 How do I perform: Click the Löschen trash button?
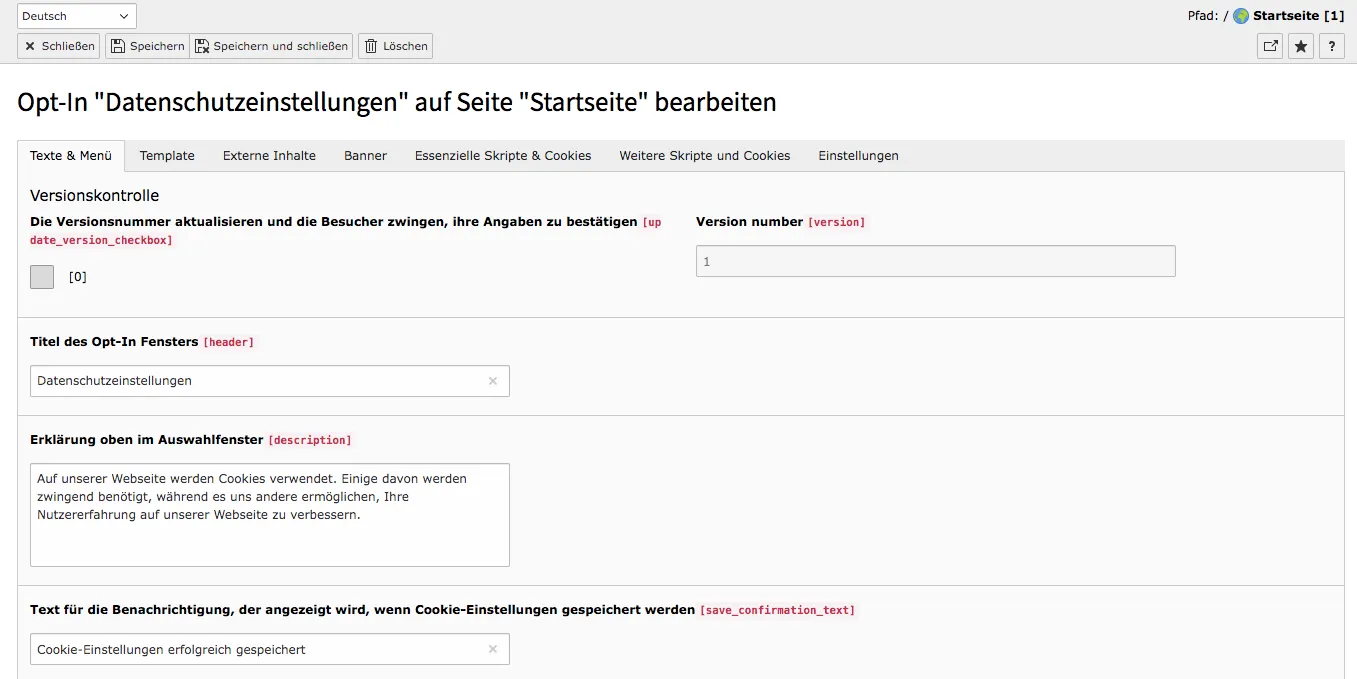point(395,46)
